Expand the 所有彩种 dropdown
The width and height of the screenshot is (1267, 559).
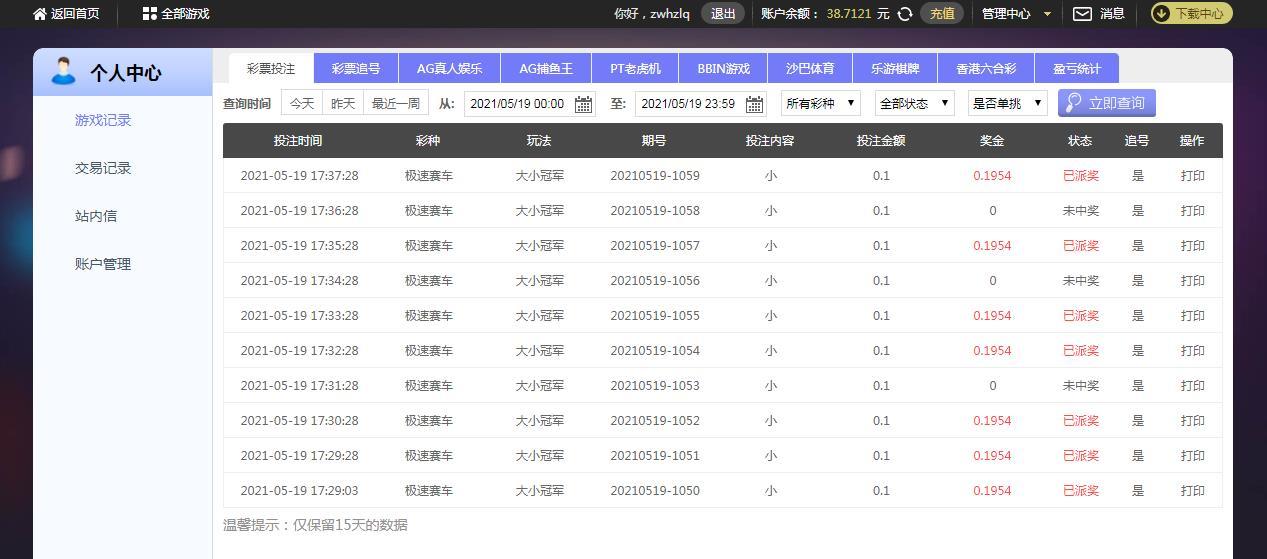(821, 103)
